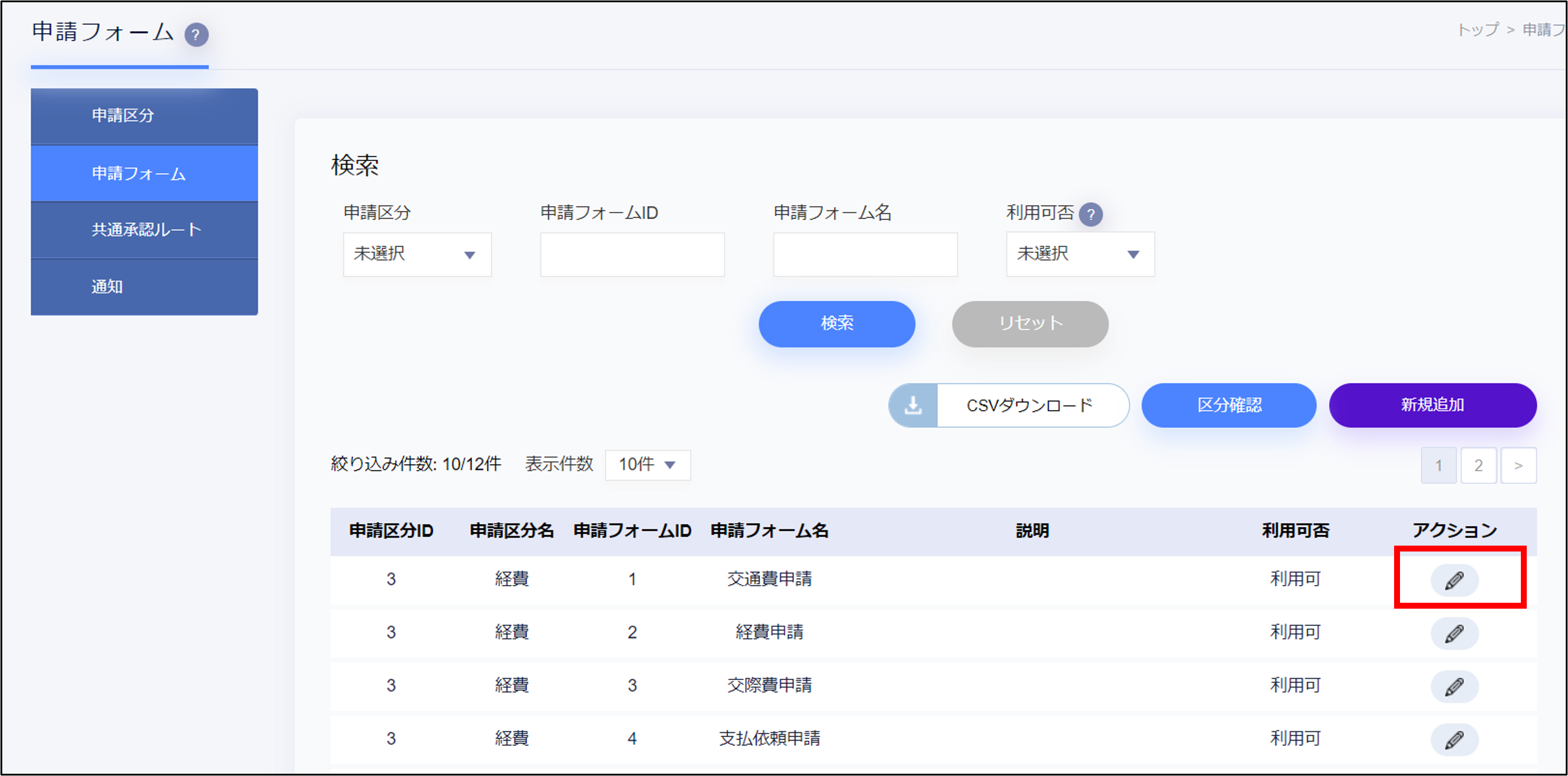
Task: Go to next page with > arrow
Action: point(1518,465)
